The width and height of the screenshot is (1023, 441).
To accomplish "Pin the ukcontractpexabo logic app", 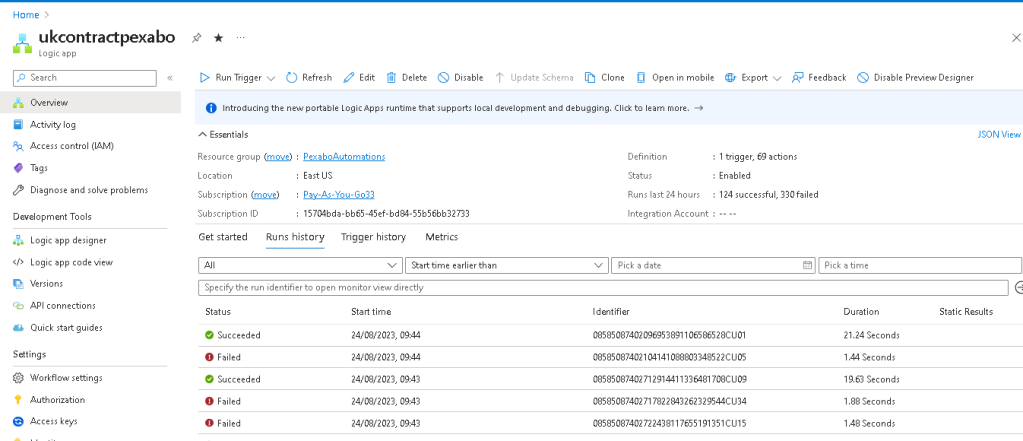I will coord(196,38).
